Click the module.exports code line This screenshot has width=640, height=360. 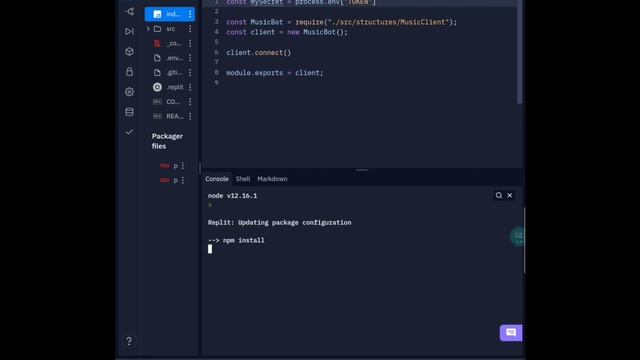point(275,73)
